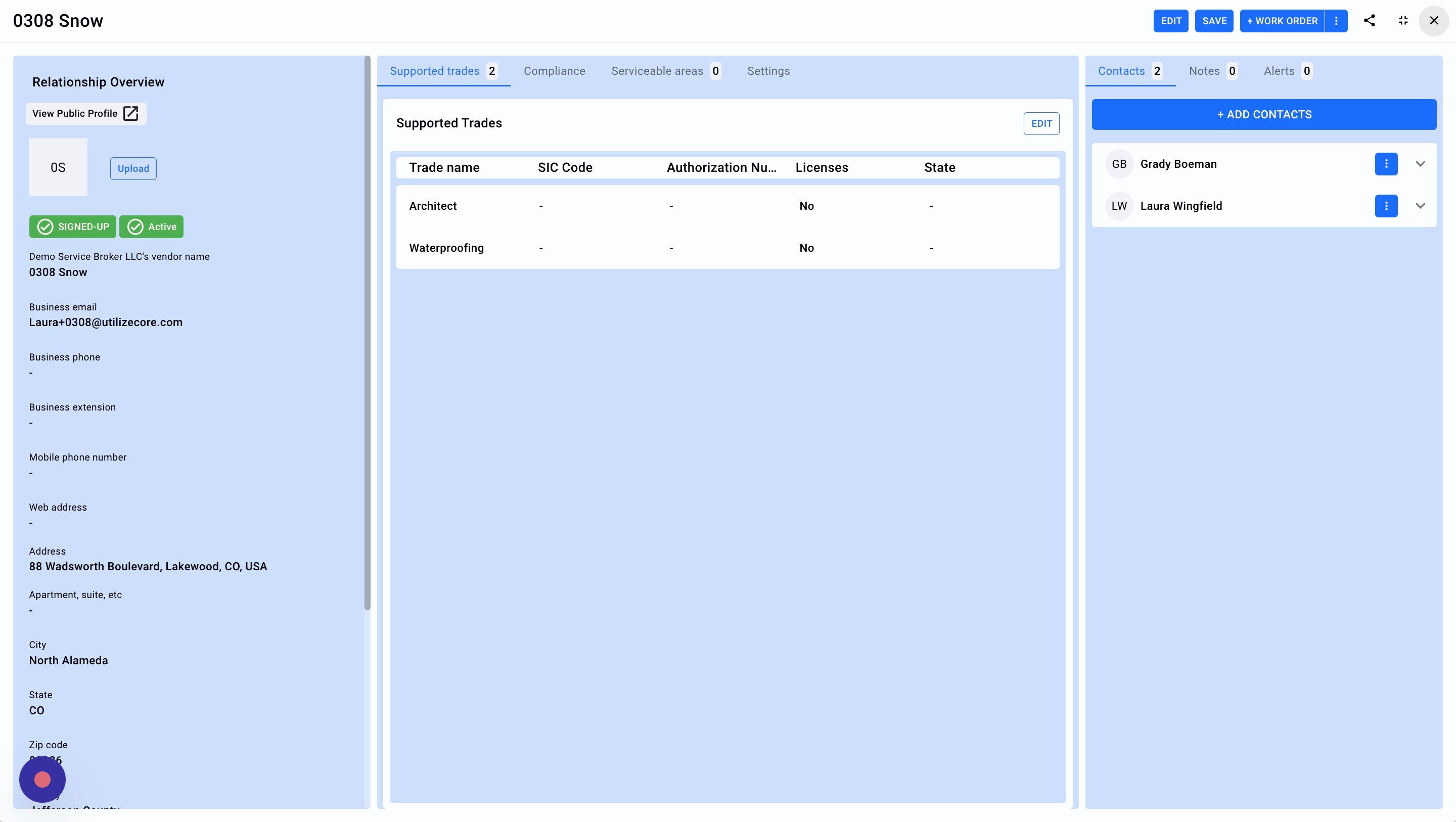Image resolution: width=1456 pixels, height=822 pixels.
Task: Open Laura Wingfield's three-dot options menu
Action: (1386, 206)
